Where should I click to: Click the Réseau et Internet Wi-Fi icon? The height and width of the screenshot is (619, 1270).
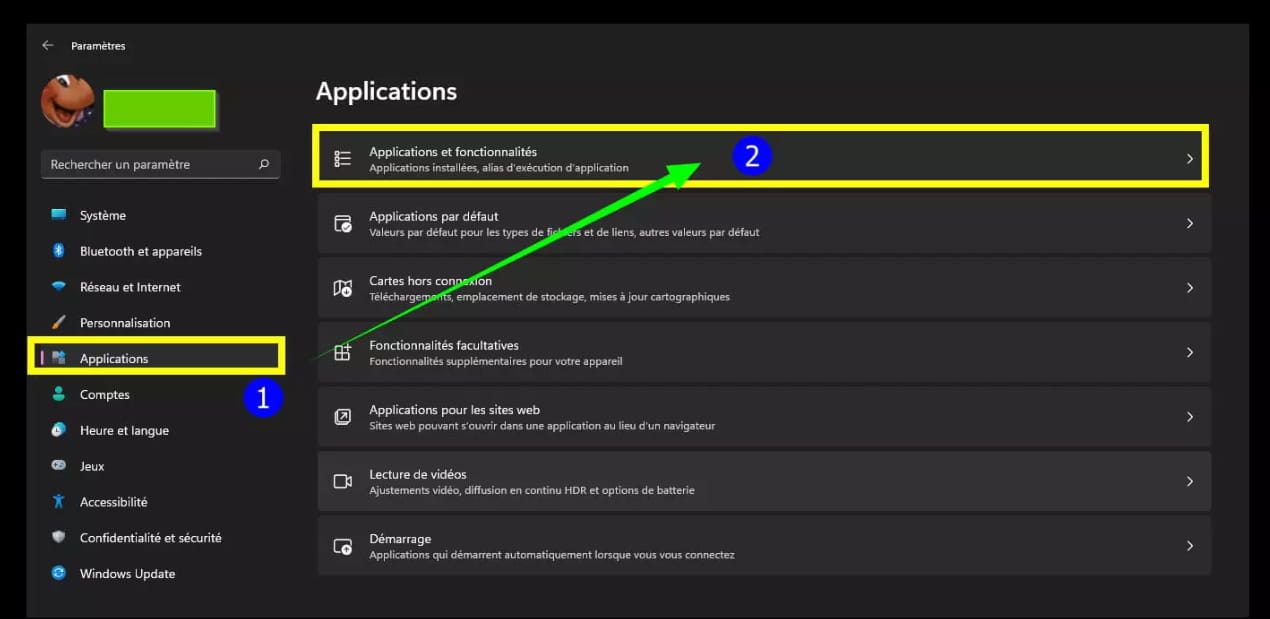pyautogui.click(x=59, y=287)
